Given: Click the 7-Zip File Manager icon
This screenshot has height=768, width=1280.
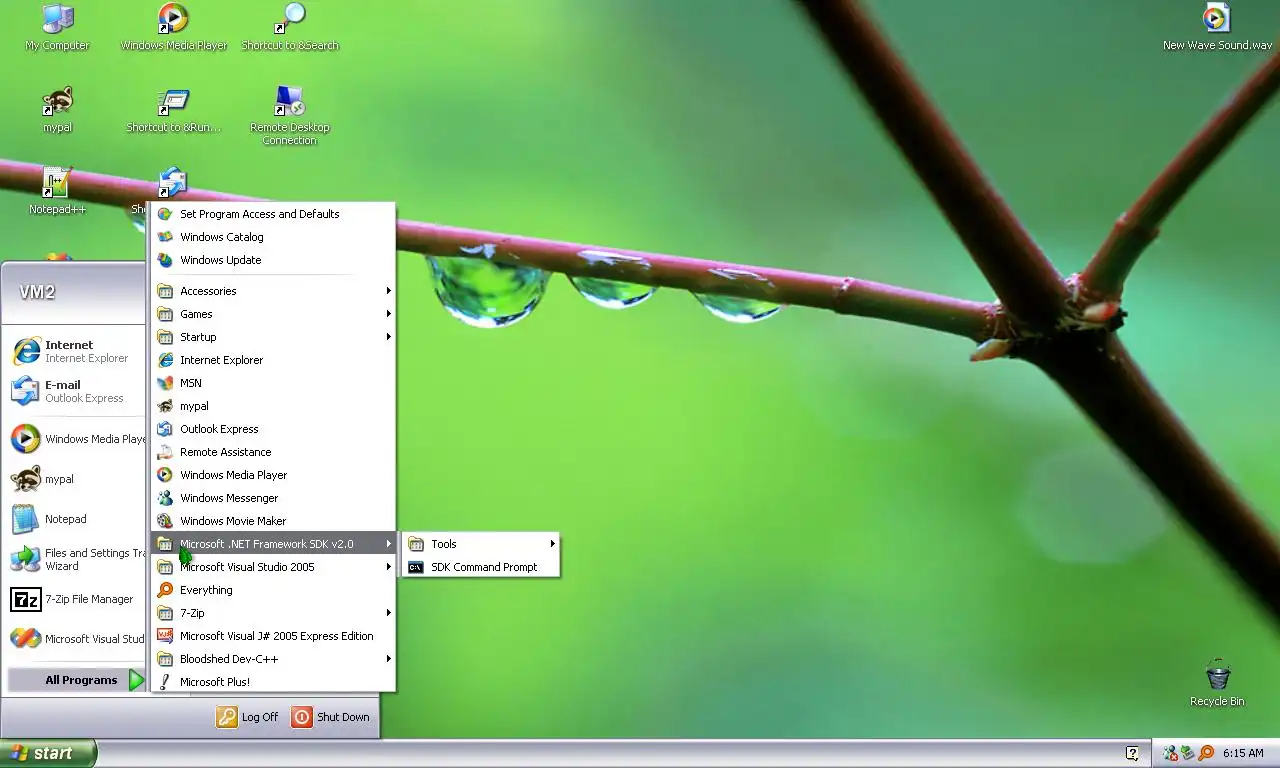Looking at the screenshot, I should click(26, 599).
